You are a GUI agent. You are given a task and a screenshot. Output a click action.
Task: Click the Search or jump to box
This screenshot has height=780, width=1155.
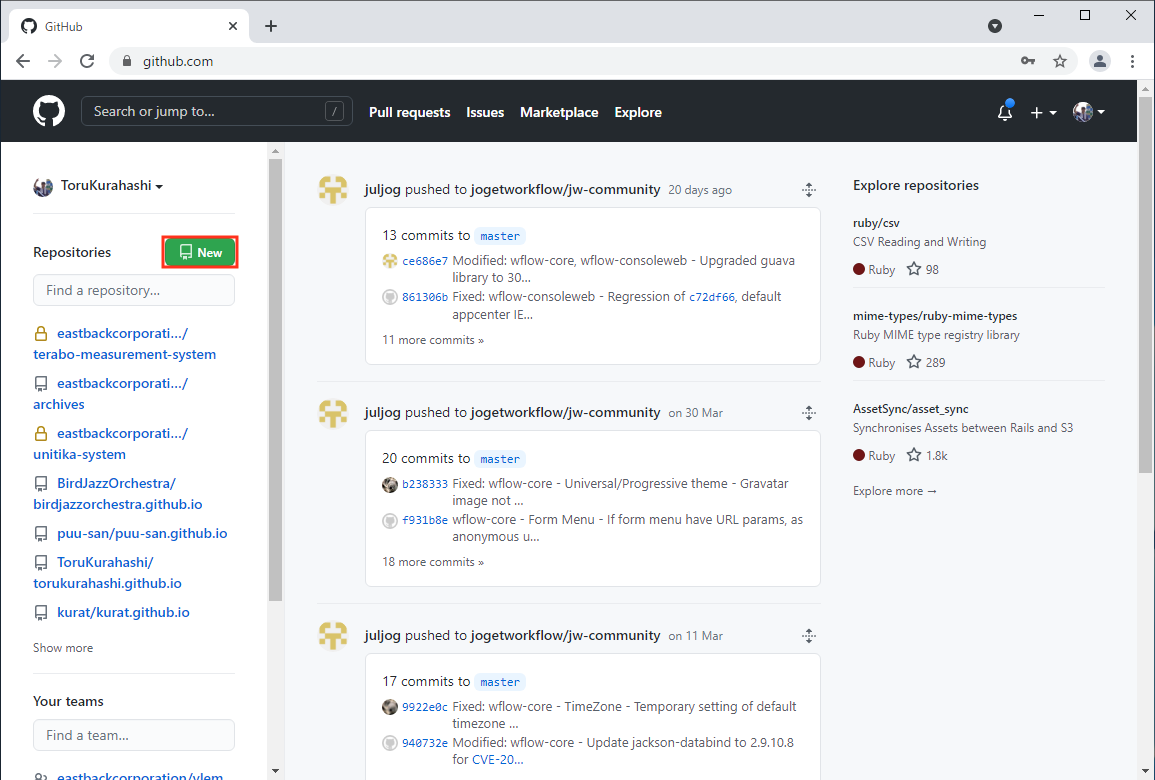click(217, 111)
